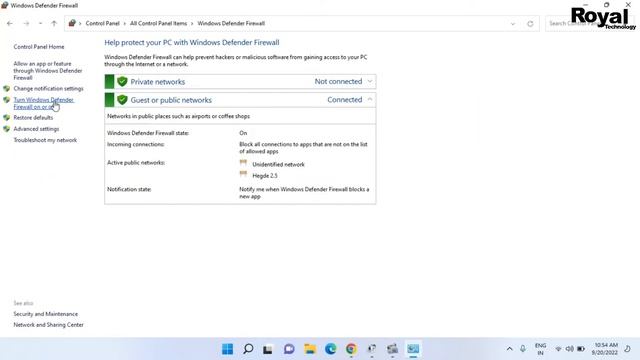This screenshot has height=360, width=640.
Task: Select All Control Panel Items breadcrumb
Action: pyautogui.click(x=158, y=23)
